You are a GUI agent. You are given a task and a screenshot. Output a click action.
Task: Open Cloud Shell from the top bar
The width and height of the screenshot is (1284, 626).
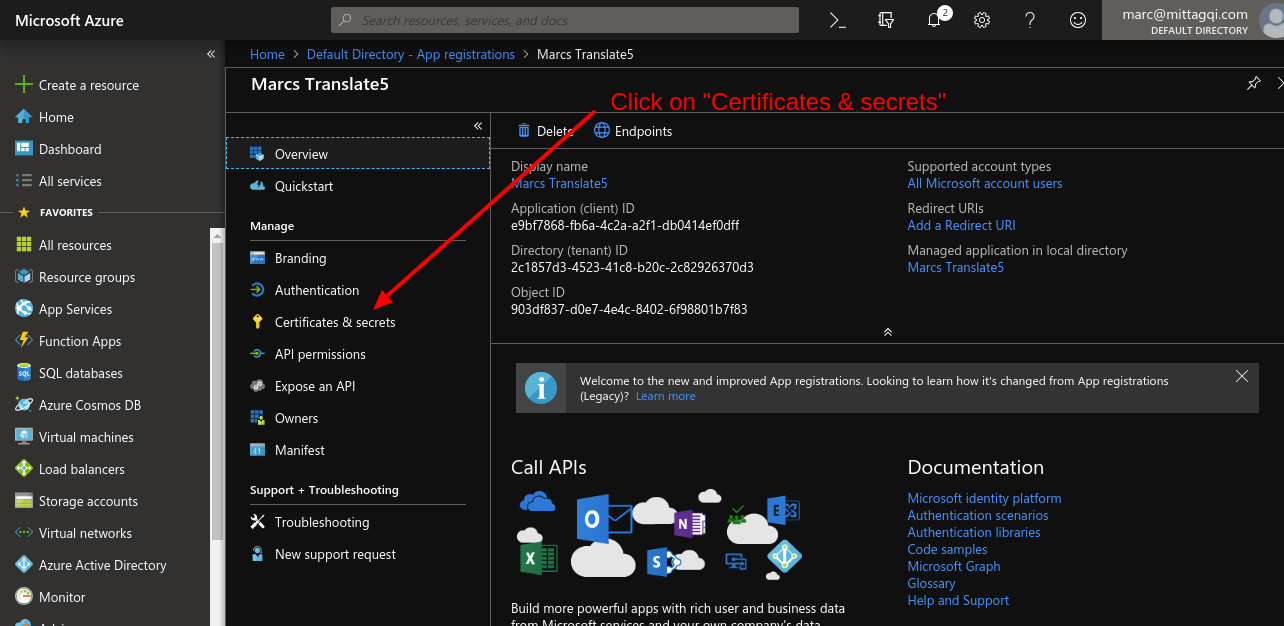click(x=838, y=20)
